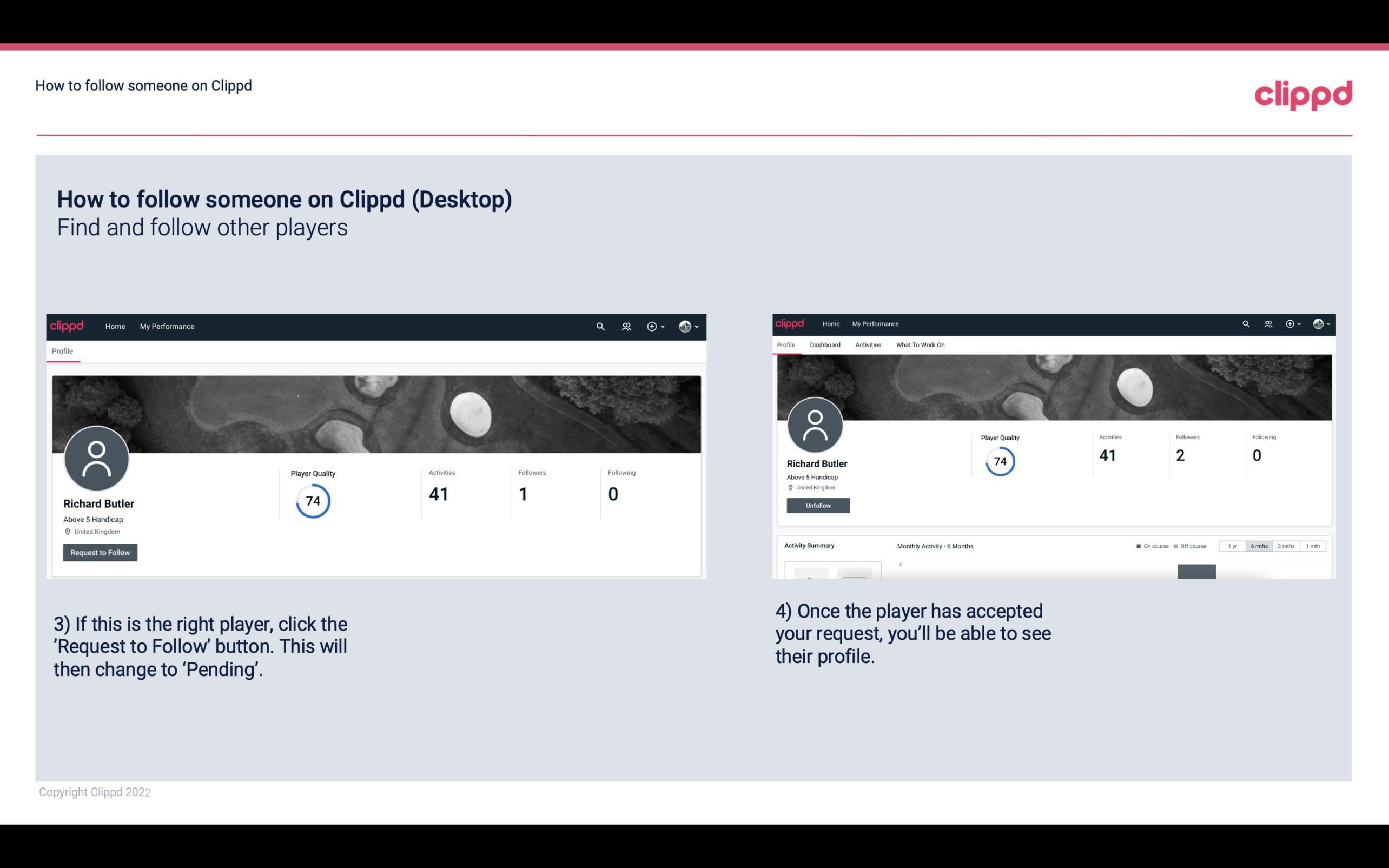Viewport: 1389px width, 868px height.
Task: Switch to the 'What To Work On' tab
Action: pos(920,345)
